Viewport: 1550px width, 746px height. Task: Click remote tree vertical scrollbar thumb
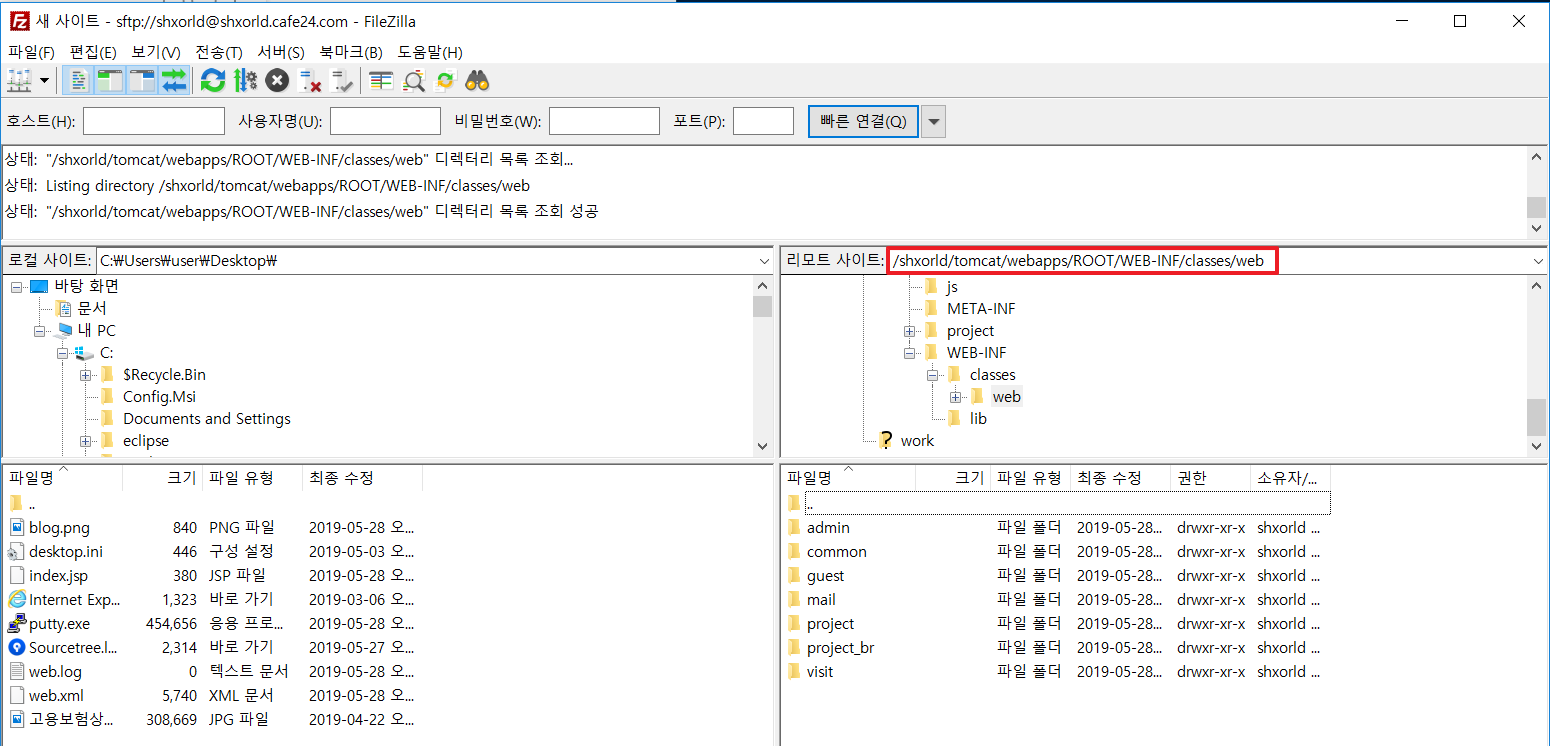click(x=1536, y=417)
